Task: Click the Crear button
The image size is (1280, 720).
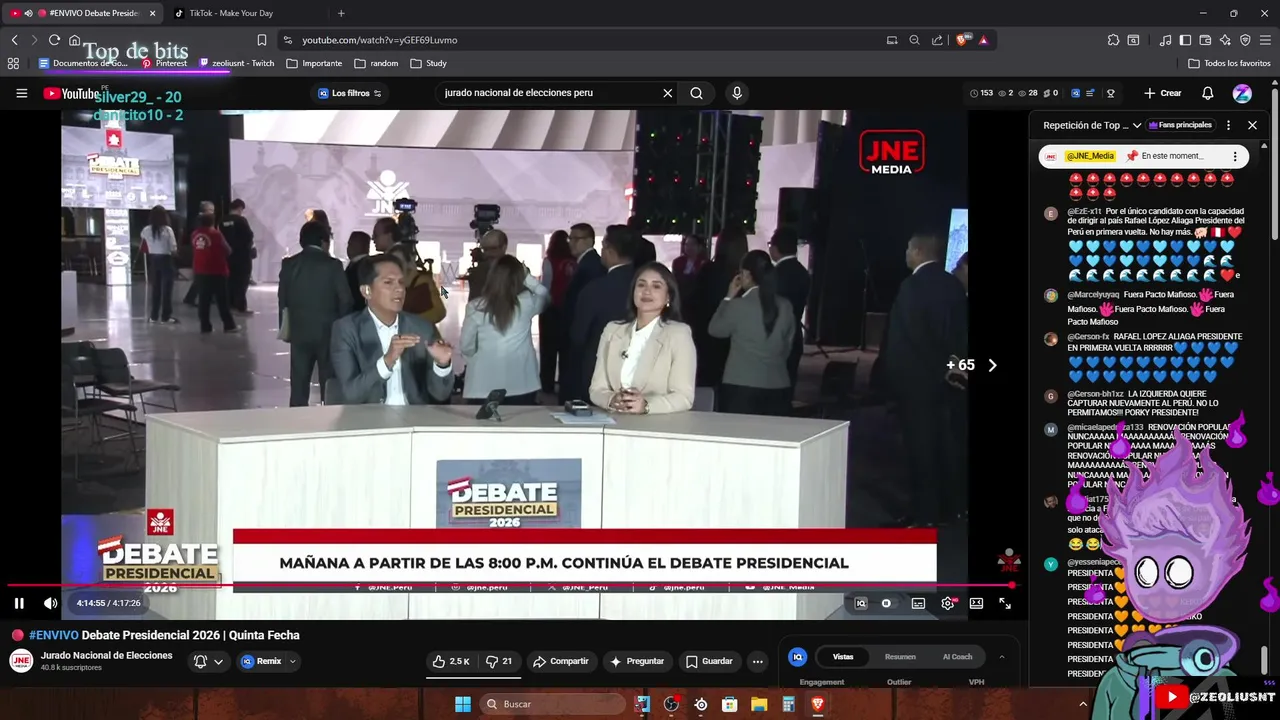Action: click(1162, 93)
